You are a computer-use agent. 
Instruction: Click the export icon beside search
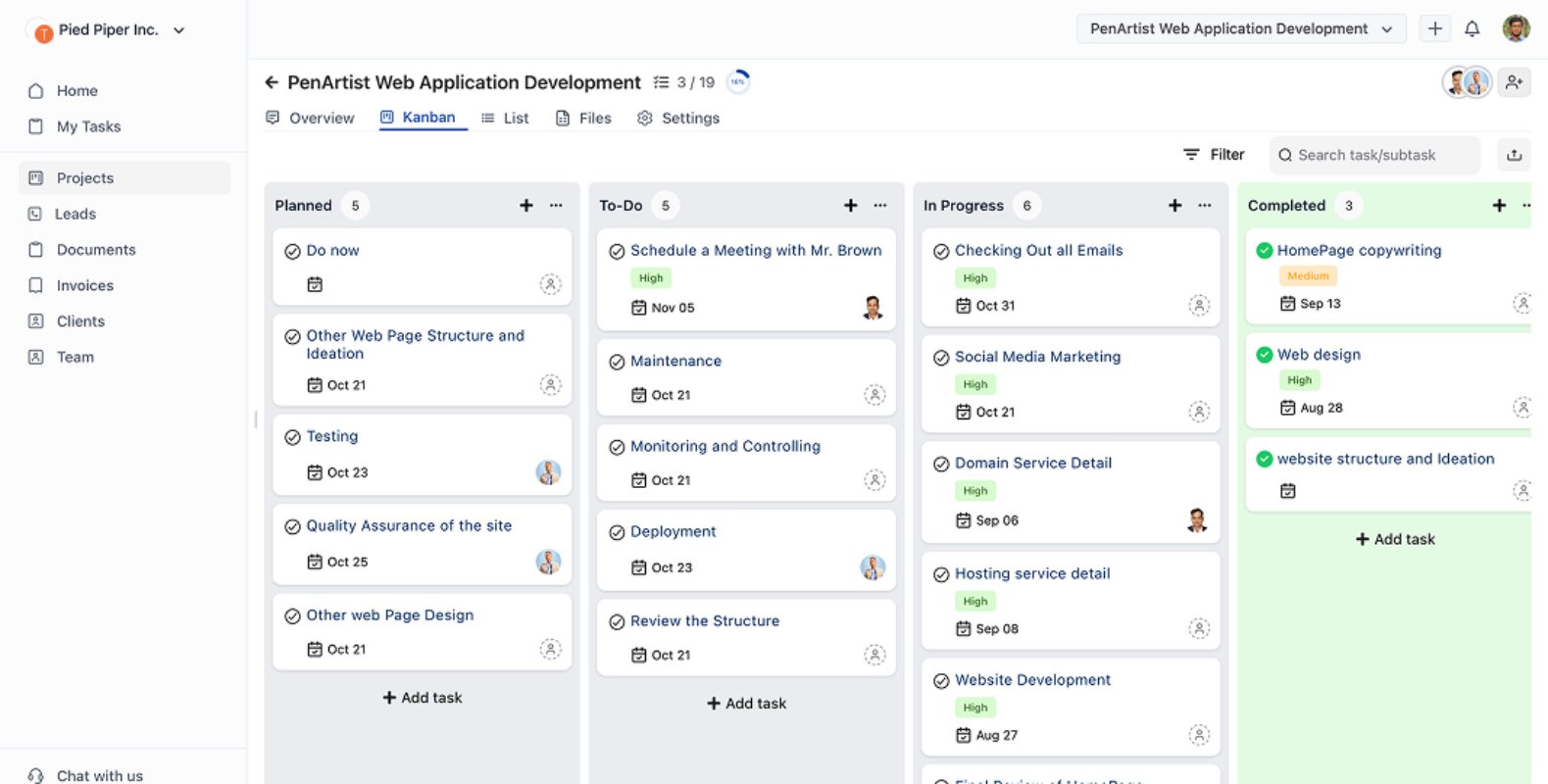click(1514, 155)
